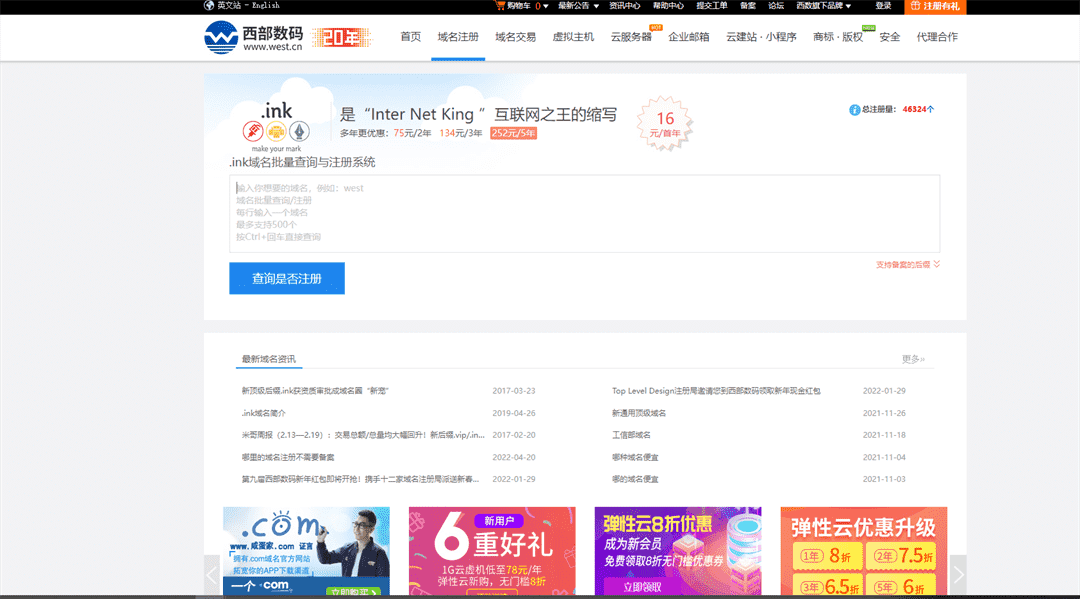Open the 虚拟主机 nav item
The width and height of the screenshot is (1080, 599).
573,37
